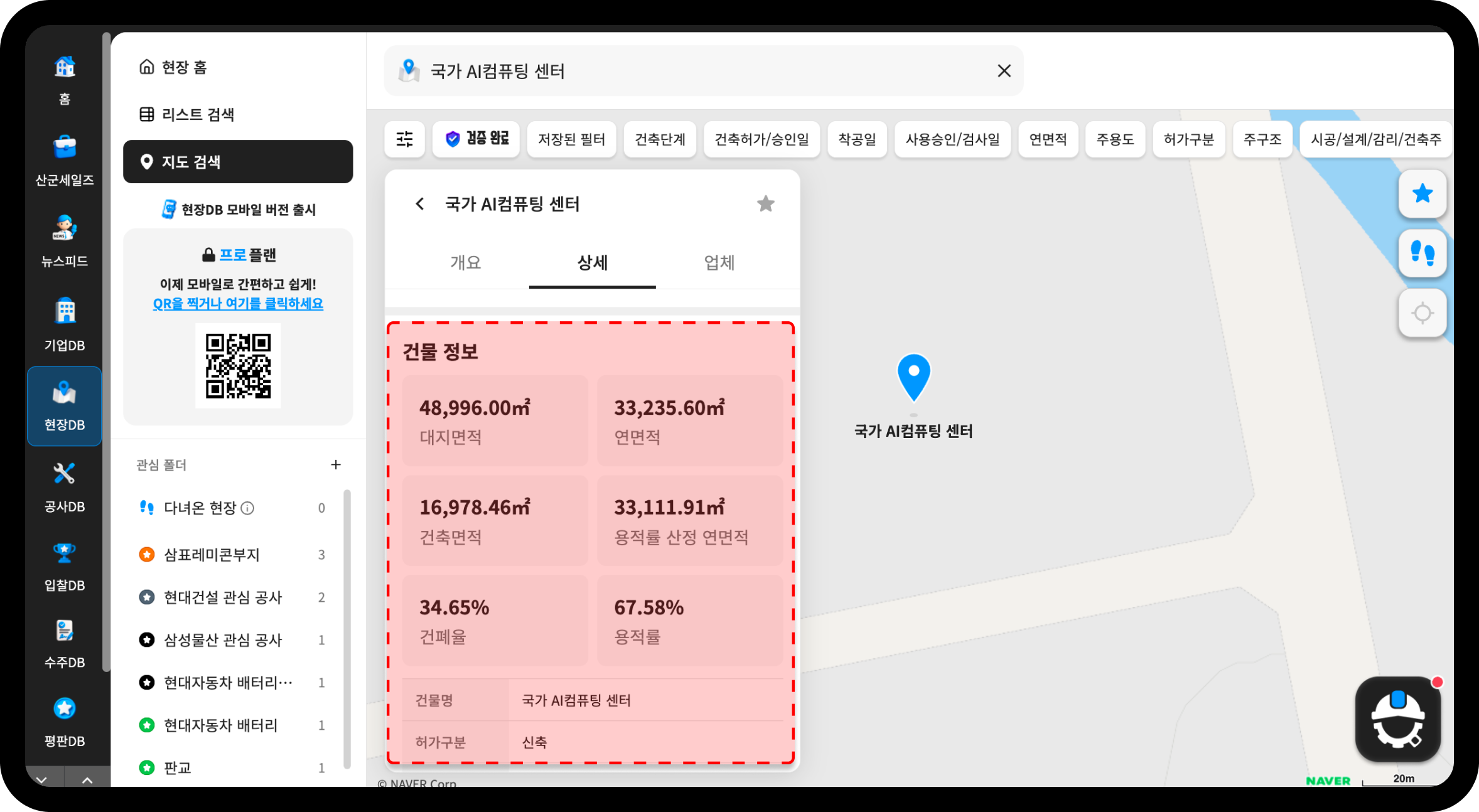Open the 연면적 filter dropdown
The image size is (1479, 812).
tap(1048, 139)
